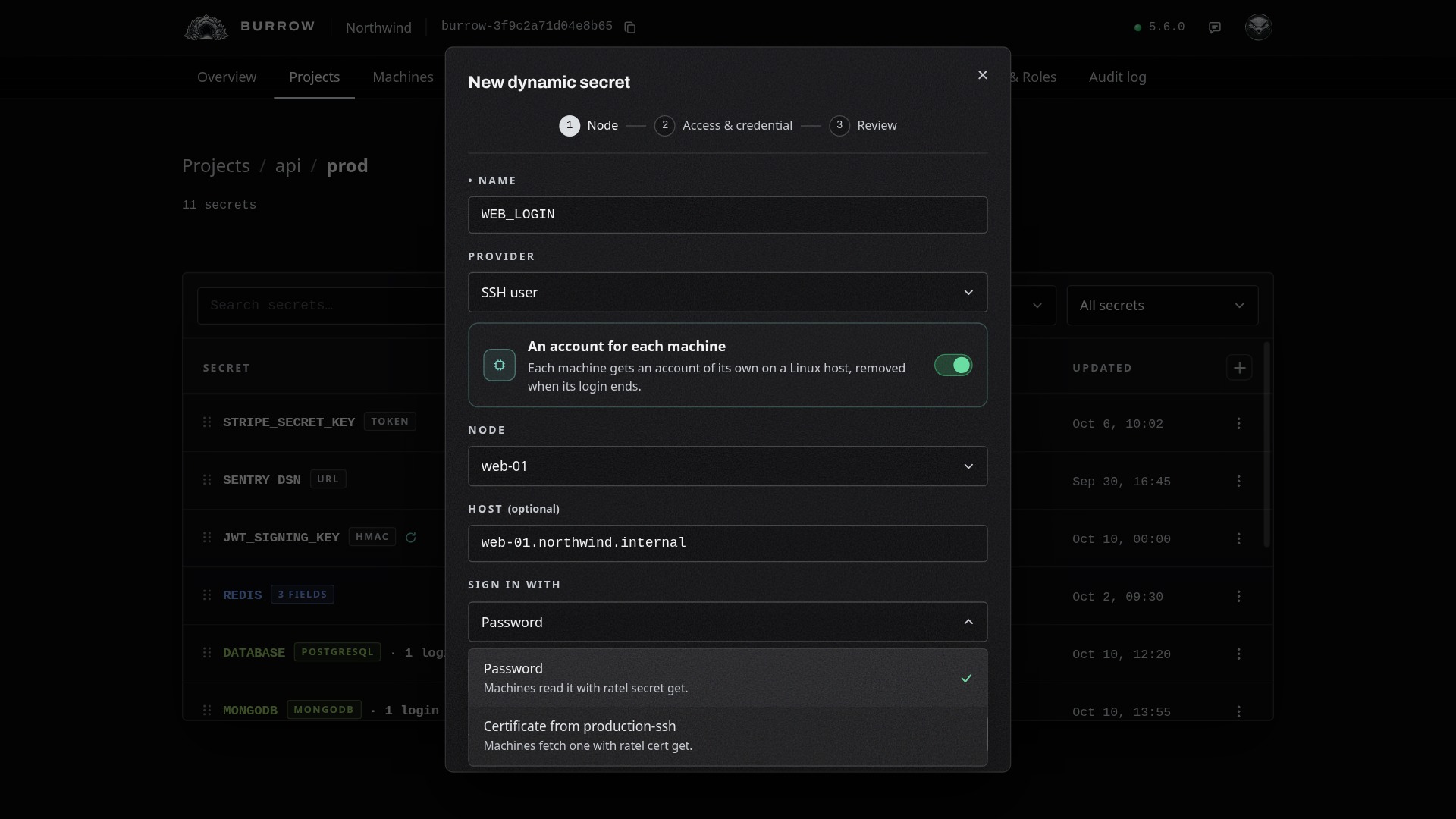Collapse the Sign in with dropdown

coord(728,622)
